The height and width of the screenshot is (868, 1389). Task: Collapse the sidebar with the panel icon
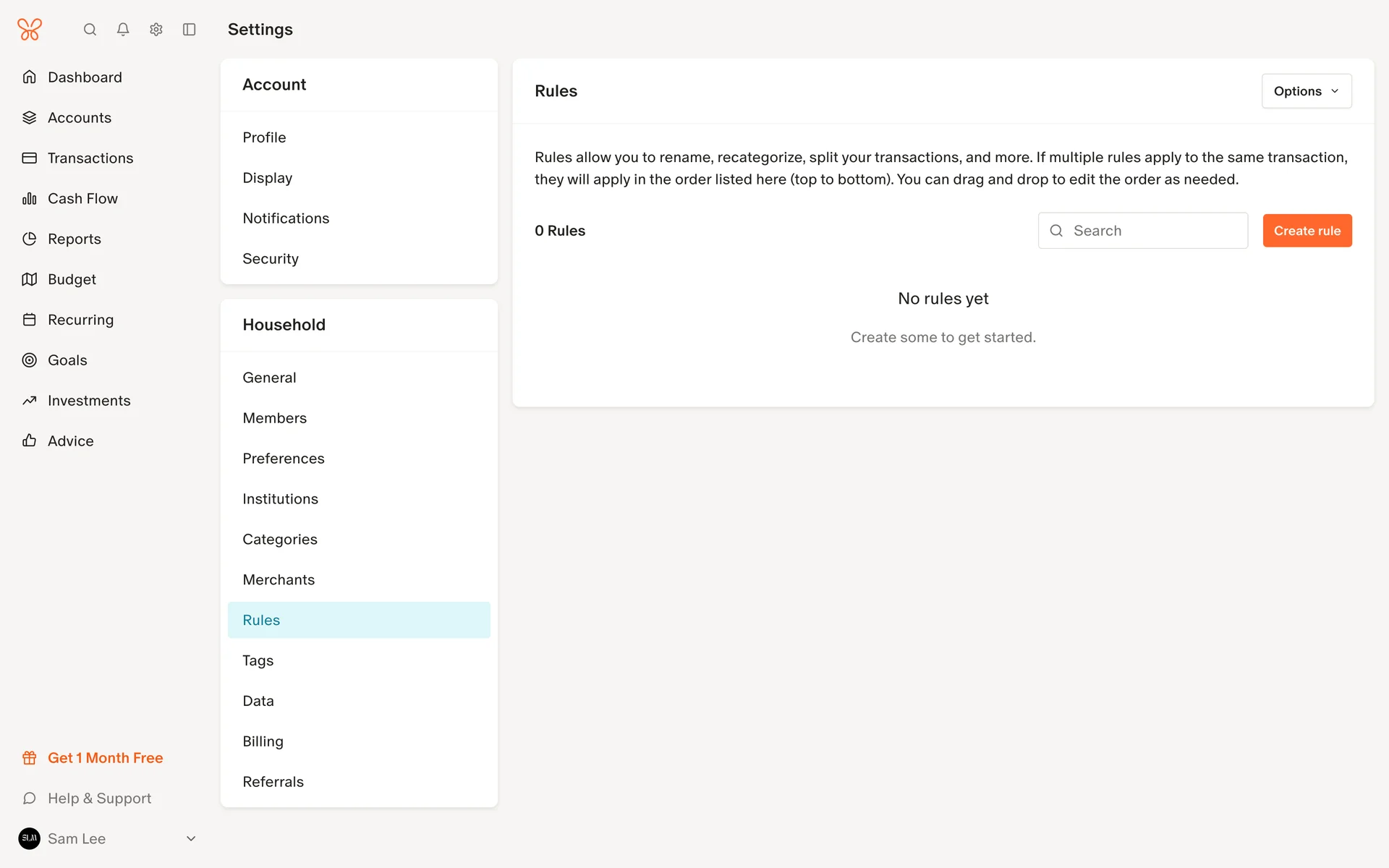click(190, 30)
